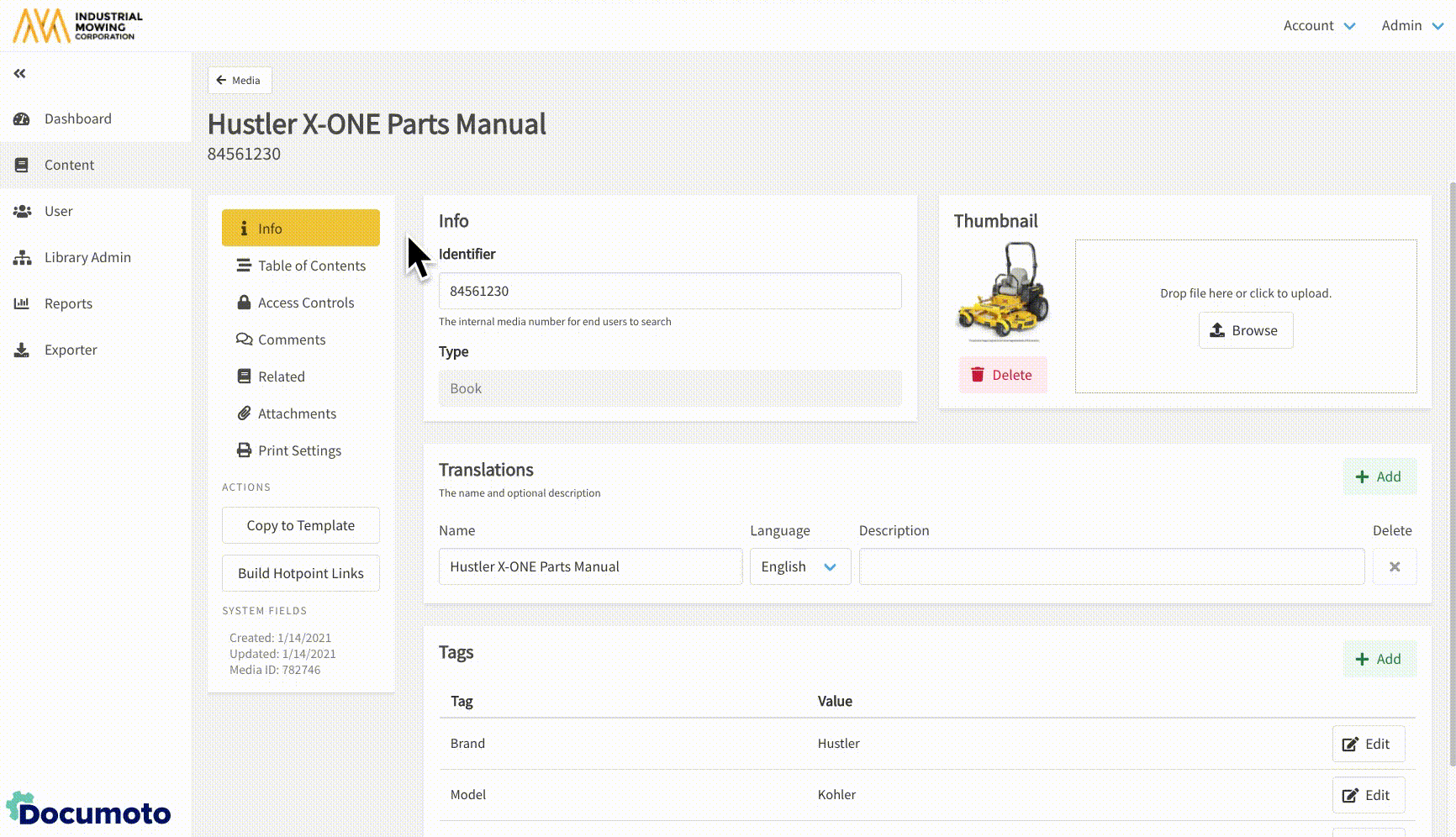
Task: Select the Print Settings tab
Action: 301,450
